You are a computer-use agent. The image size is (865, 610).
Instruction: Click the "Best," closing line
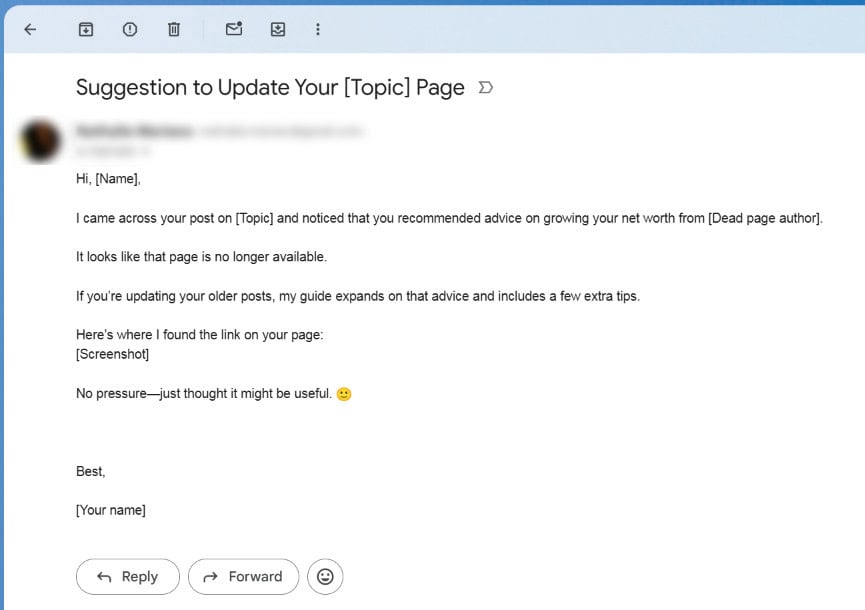click(90, 471)
